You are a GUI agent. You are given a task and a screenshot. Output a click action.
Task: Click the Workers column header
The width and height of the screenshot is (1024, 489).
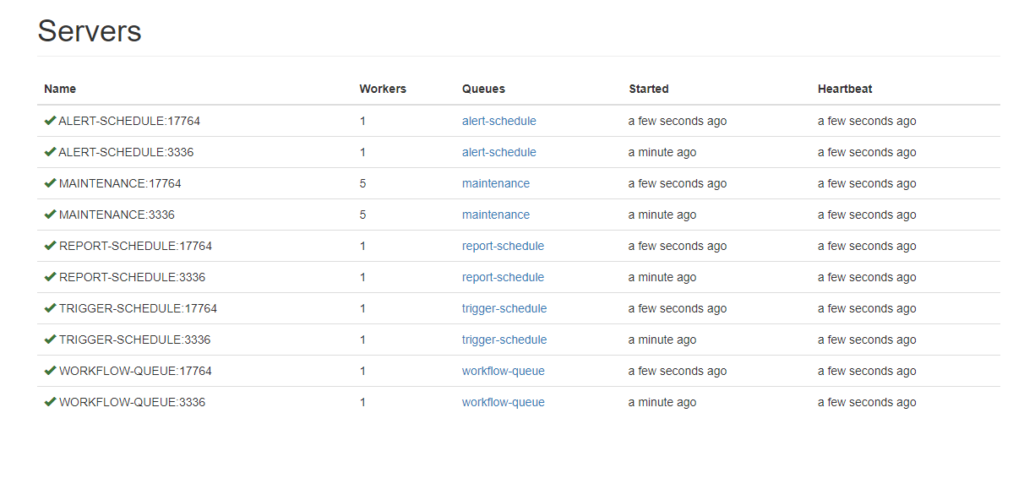383,89
